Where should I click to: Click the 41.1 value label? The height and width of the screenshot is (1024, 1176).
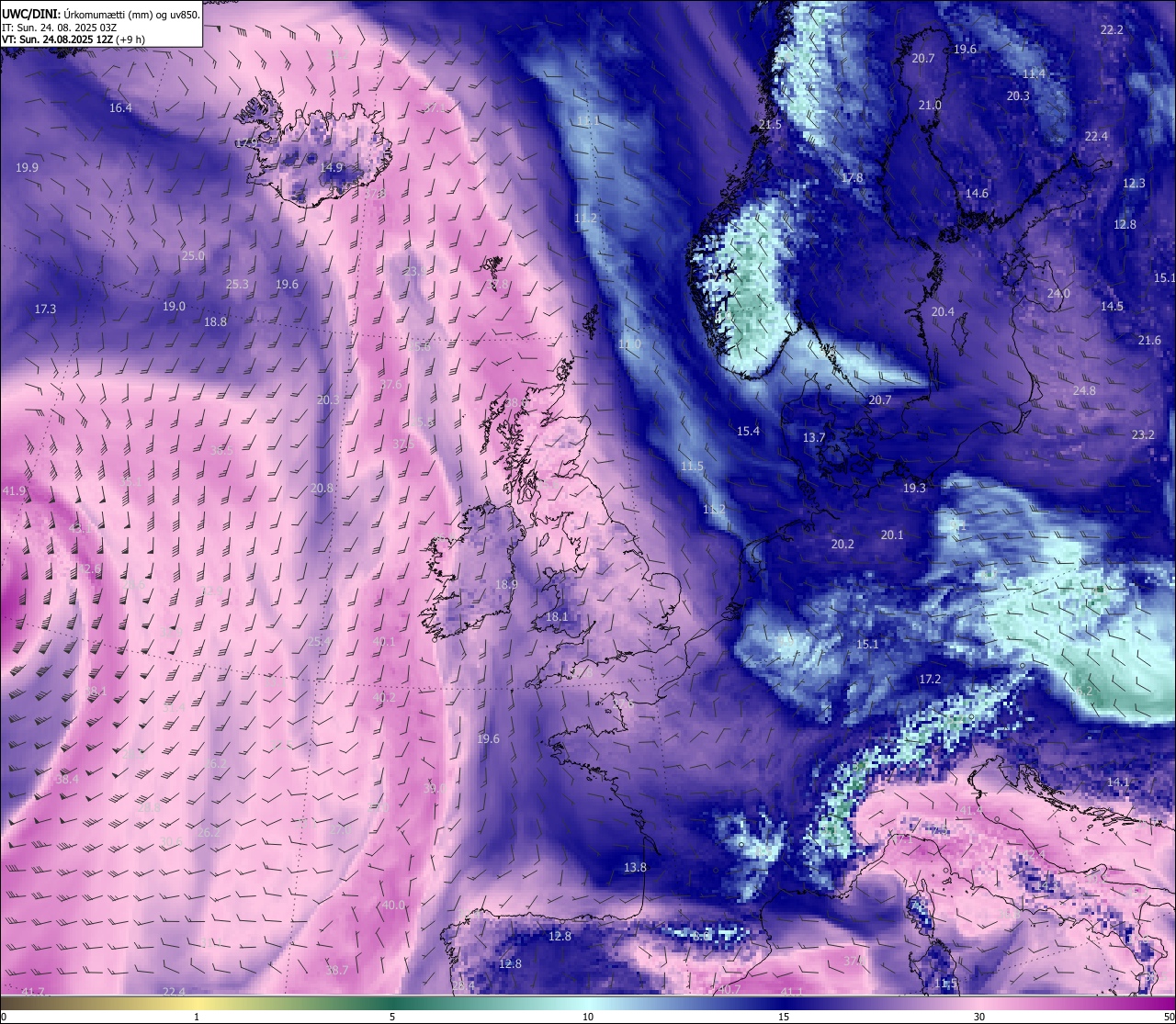(x=791, y=993)
